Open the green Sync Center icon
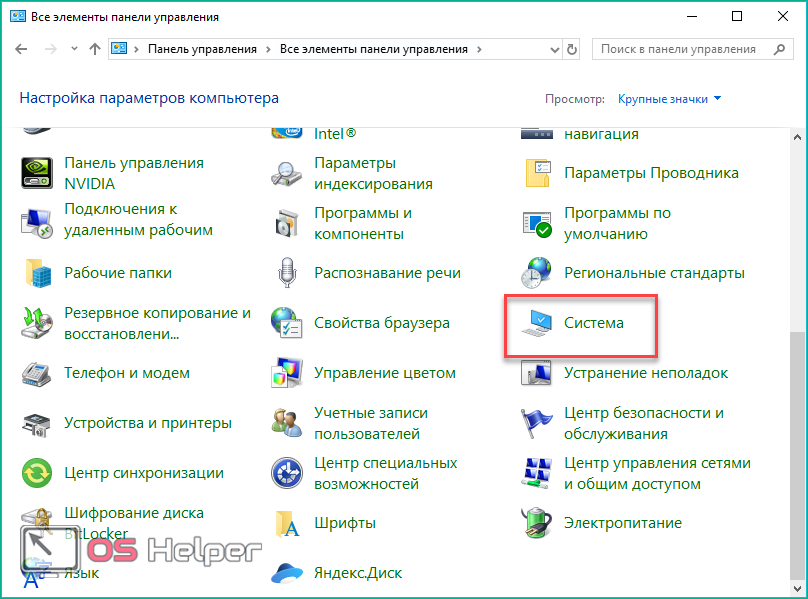Image resolution: width=808 pixels, height=599 pixels. (37, 473)
